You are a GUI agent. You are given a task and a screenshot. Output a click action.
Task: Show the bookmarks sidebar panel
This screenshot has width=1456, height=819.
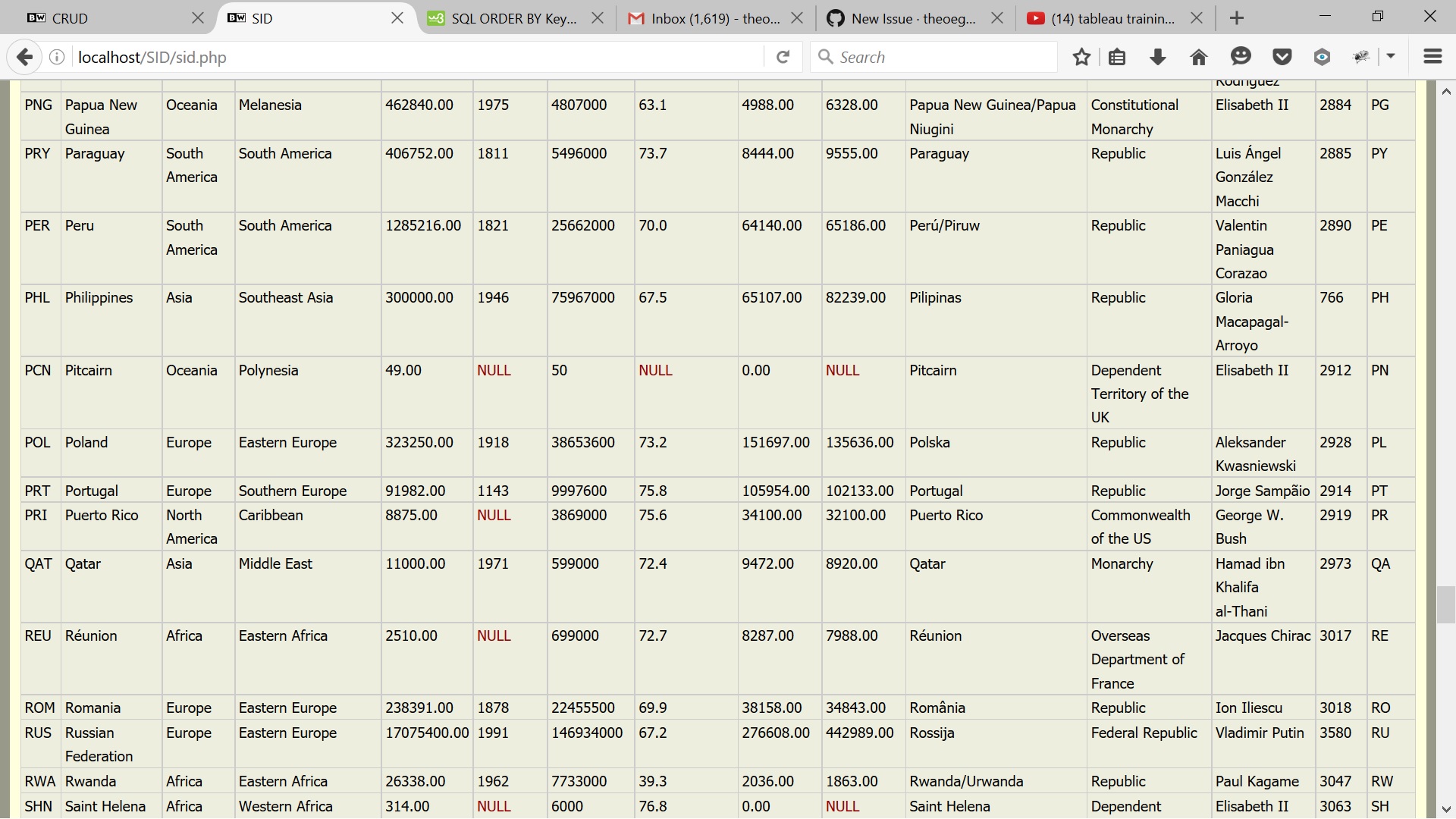1117,56
